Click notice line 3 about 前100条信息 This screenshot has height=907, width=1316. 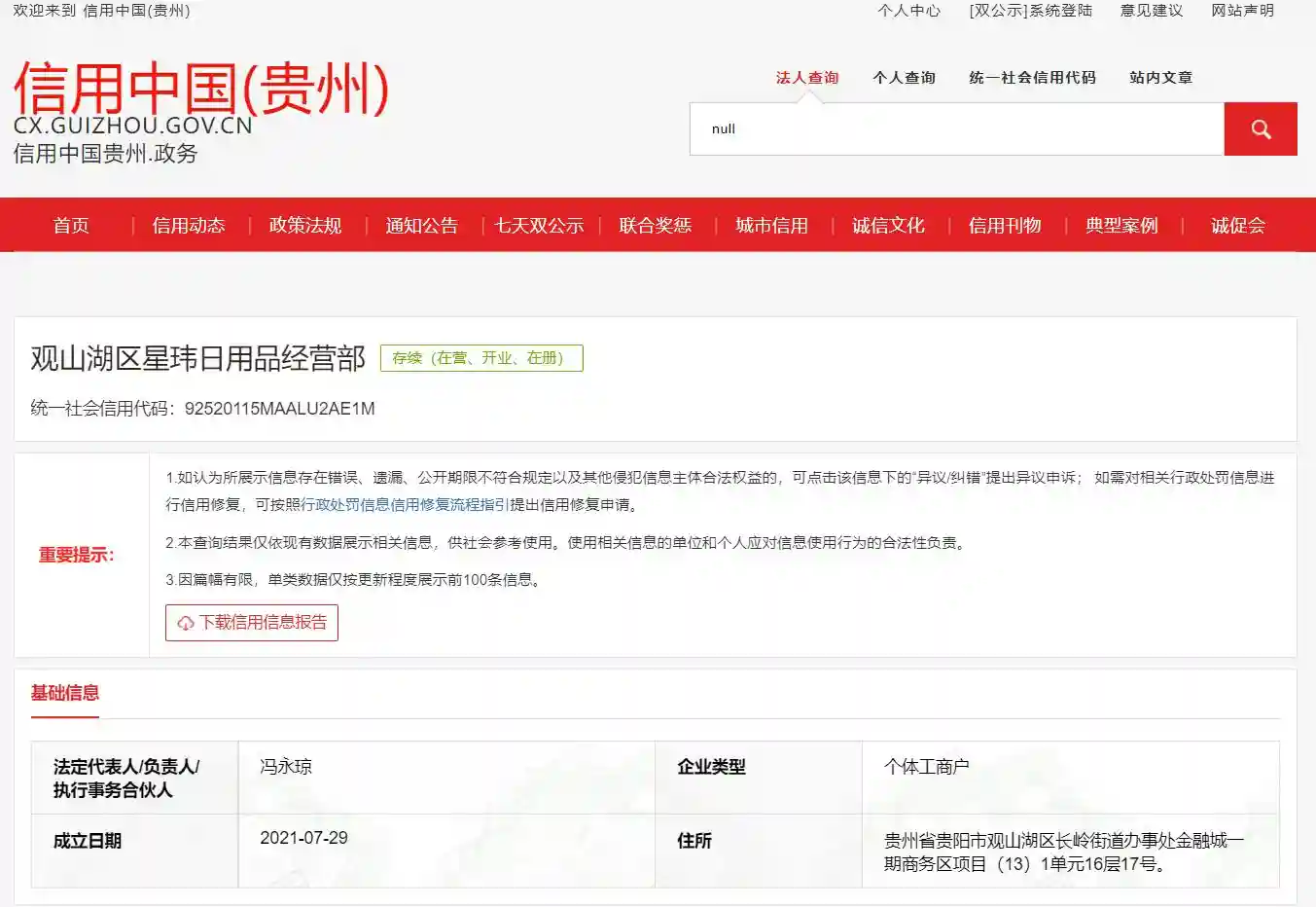pos(355,580)
